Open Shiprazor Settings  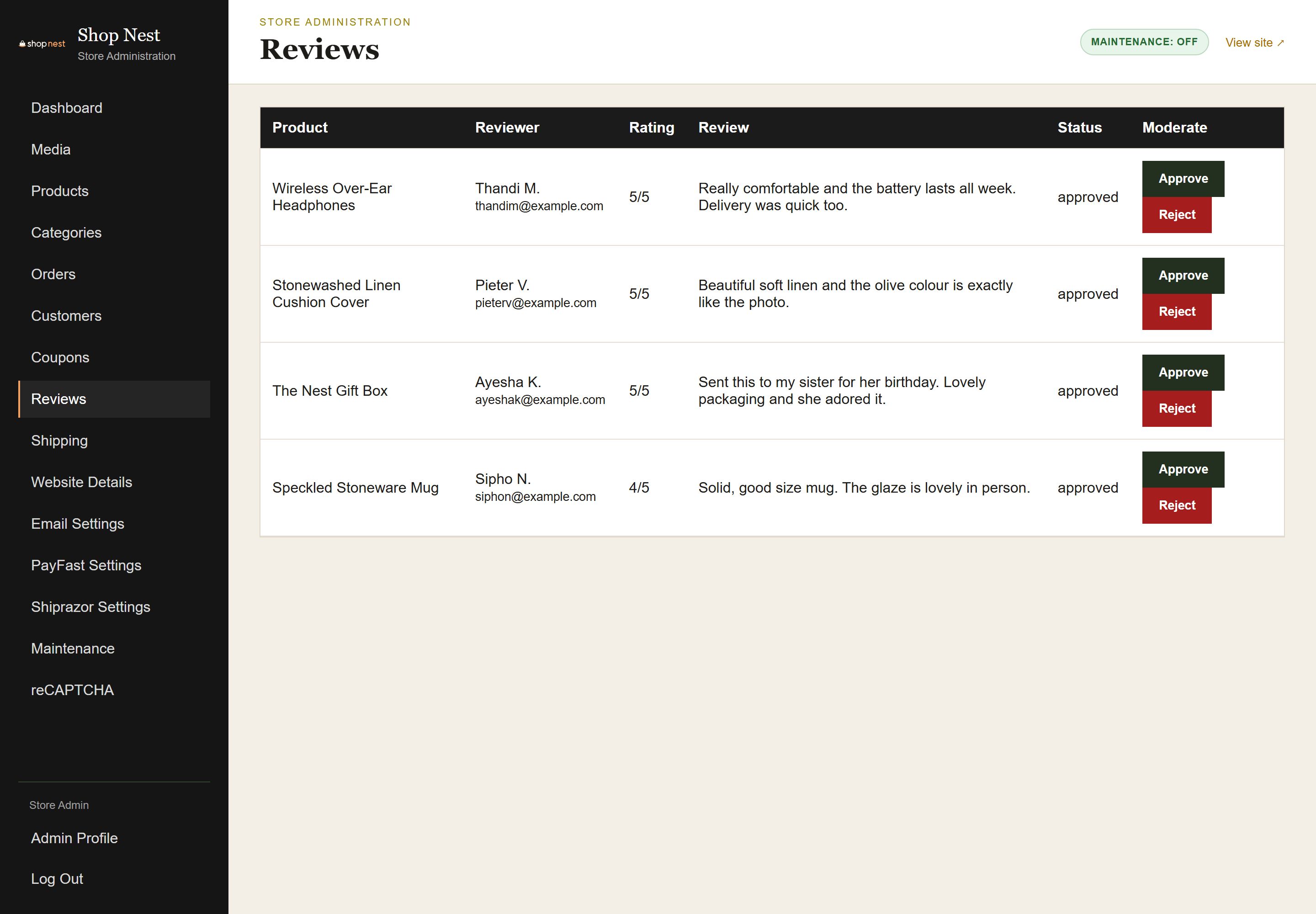pos(114,607)
